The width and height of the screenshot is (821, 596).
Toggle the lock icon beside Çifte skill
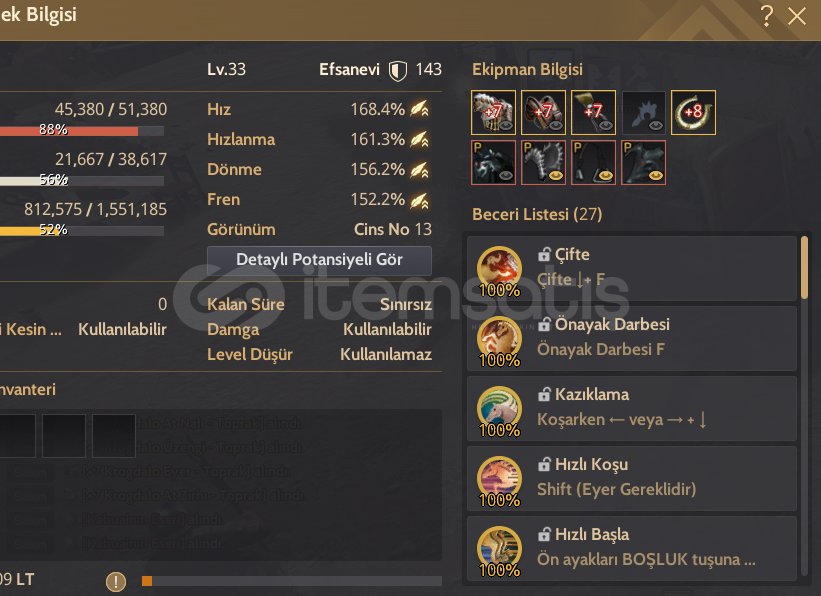[544, 255]
